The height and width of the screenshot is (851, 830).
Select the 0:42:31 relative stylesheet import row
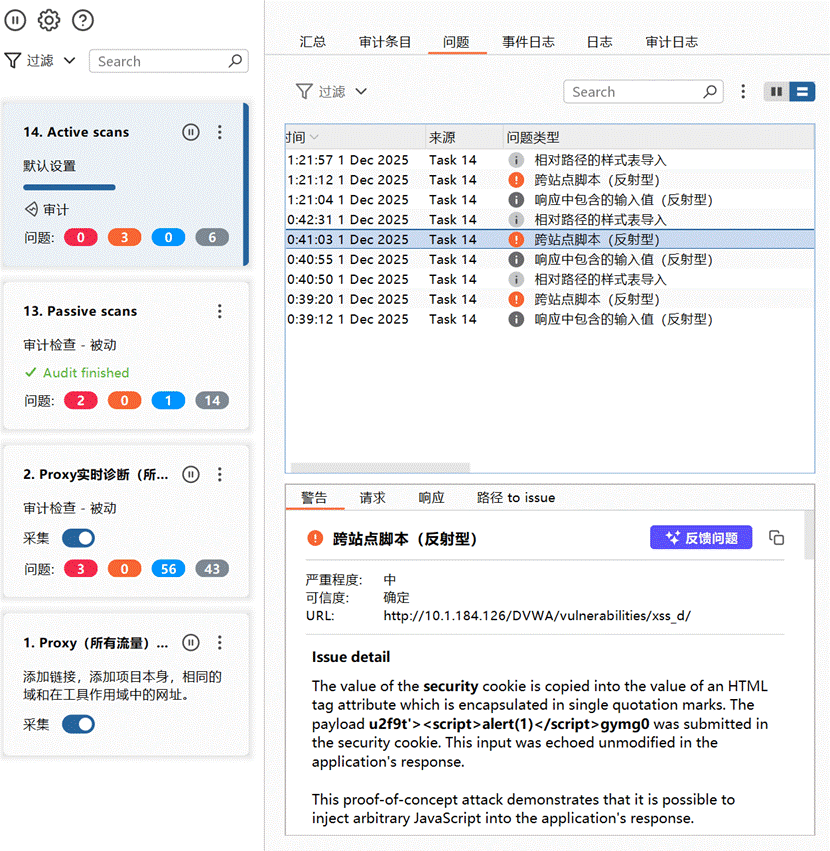(x=550, y=220)
